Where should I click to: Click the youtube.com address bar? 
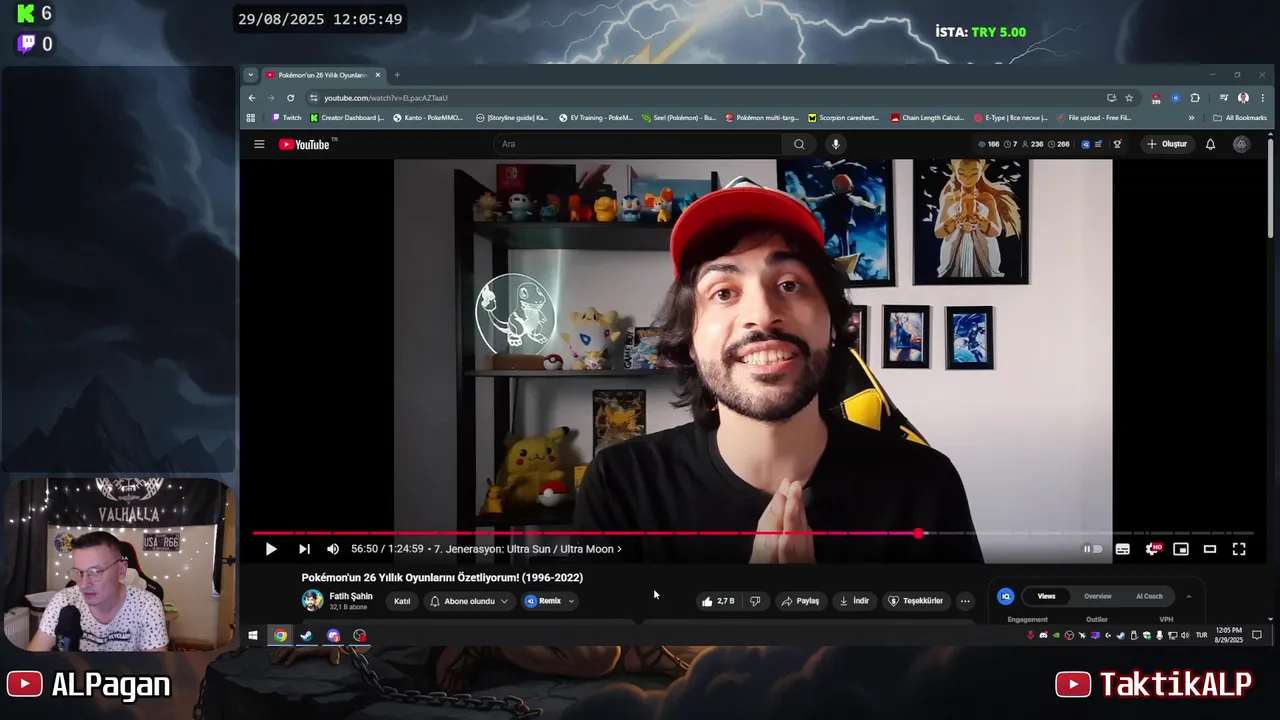coord(700,98)
